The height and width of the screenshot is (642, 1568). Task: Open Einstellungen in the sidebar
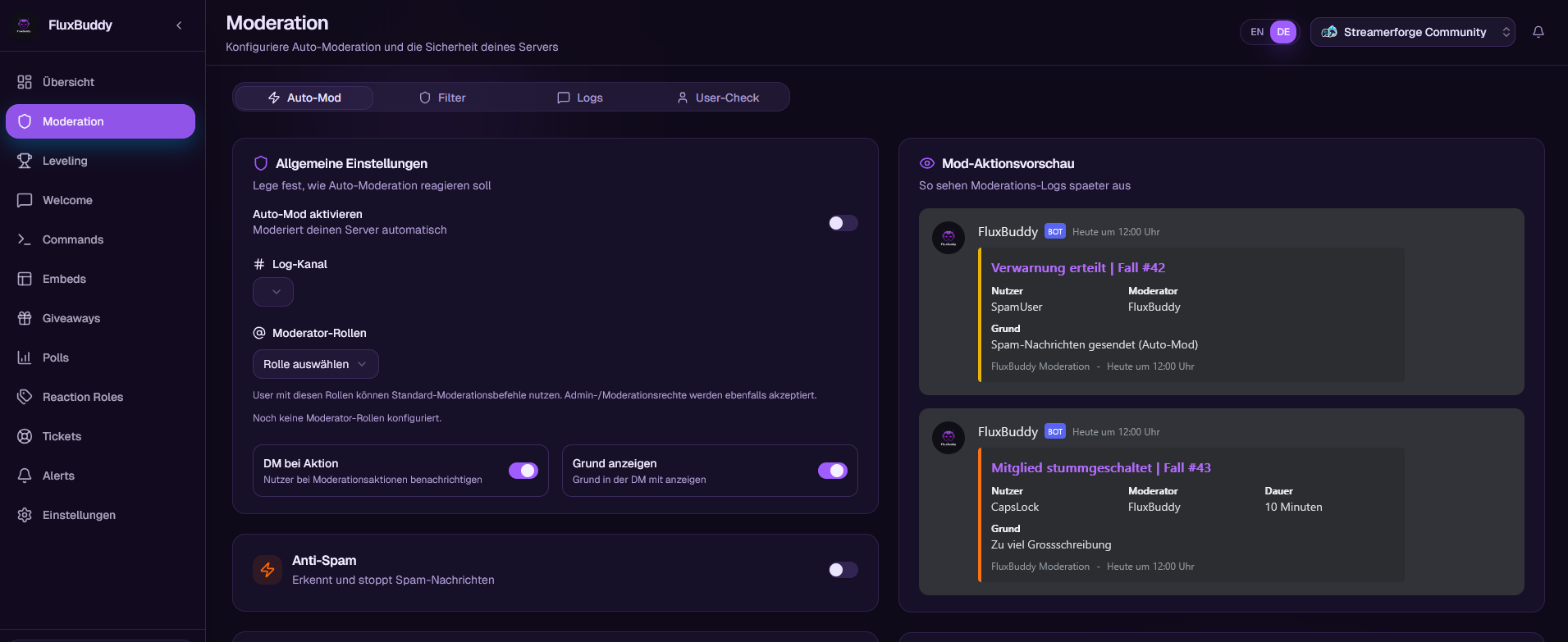100,515
